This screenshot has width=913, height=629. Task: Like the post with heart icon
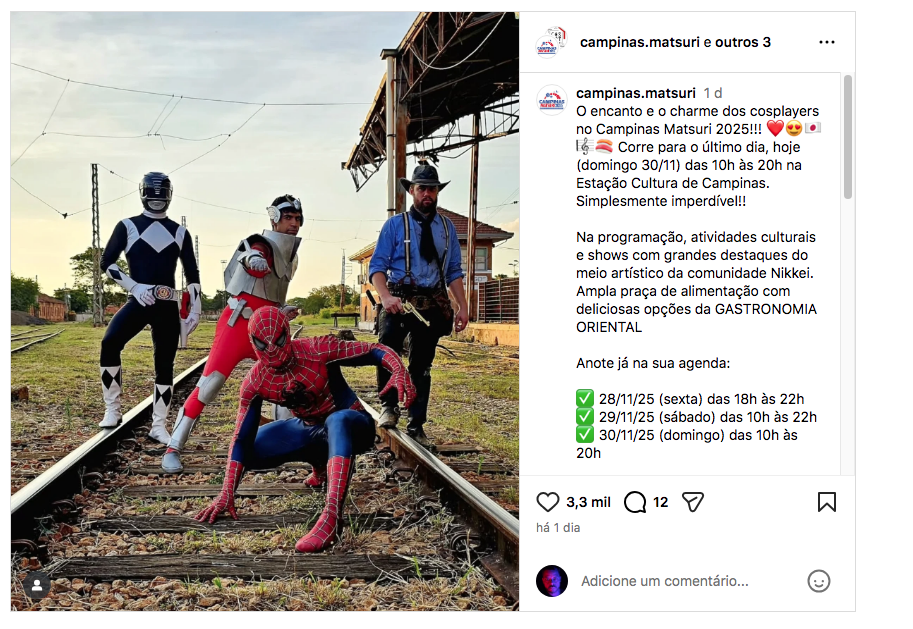click(547, 502)
